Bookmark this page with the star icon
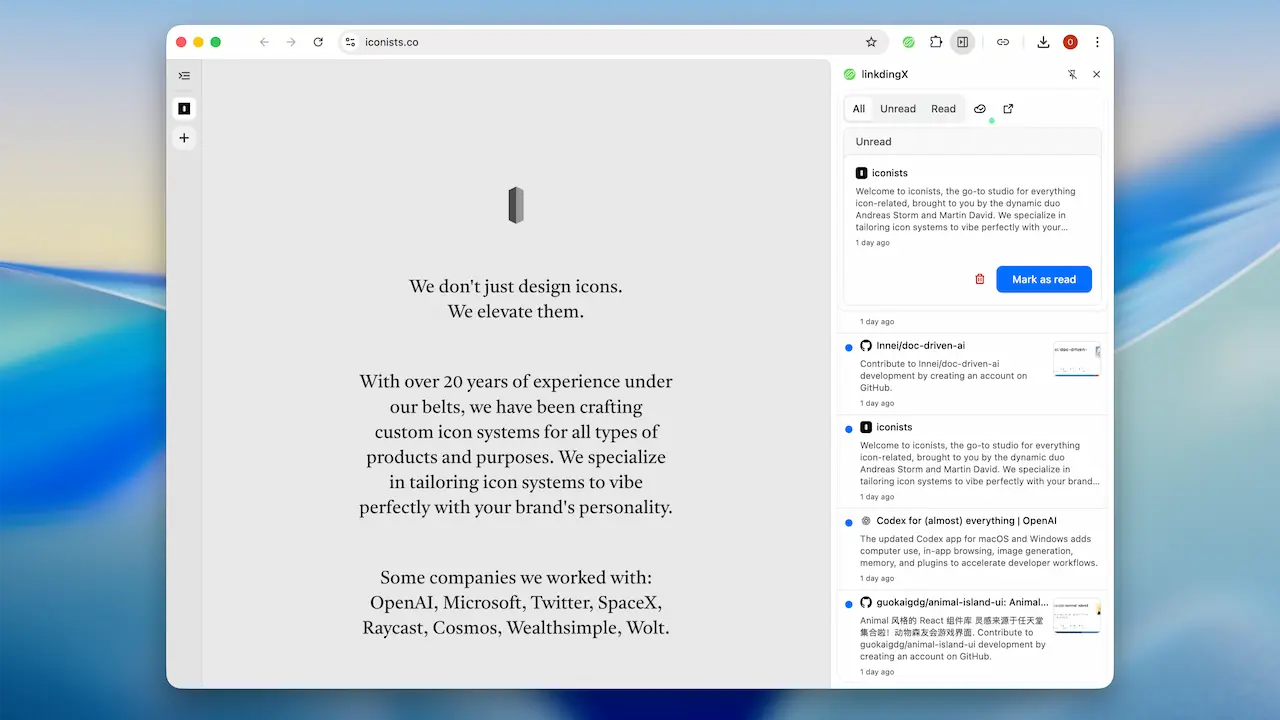 (x=871, y=42)
